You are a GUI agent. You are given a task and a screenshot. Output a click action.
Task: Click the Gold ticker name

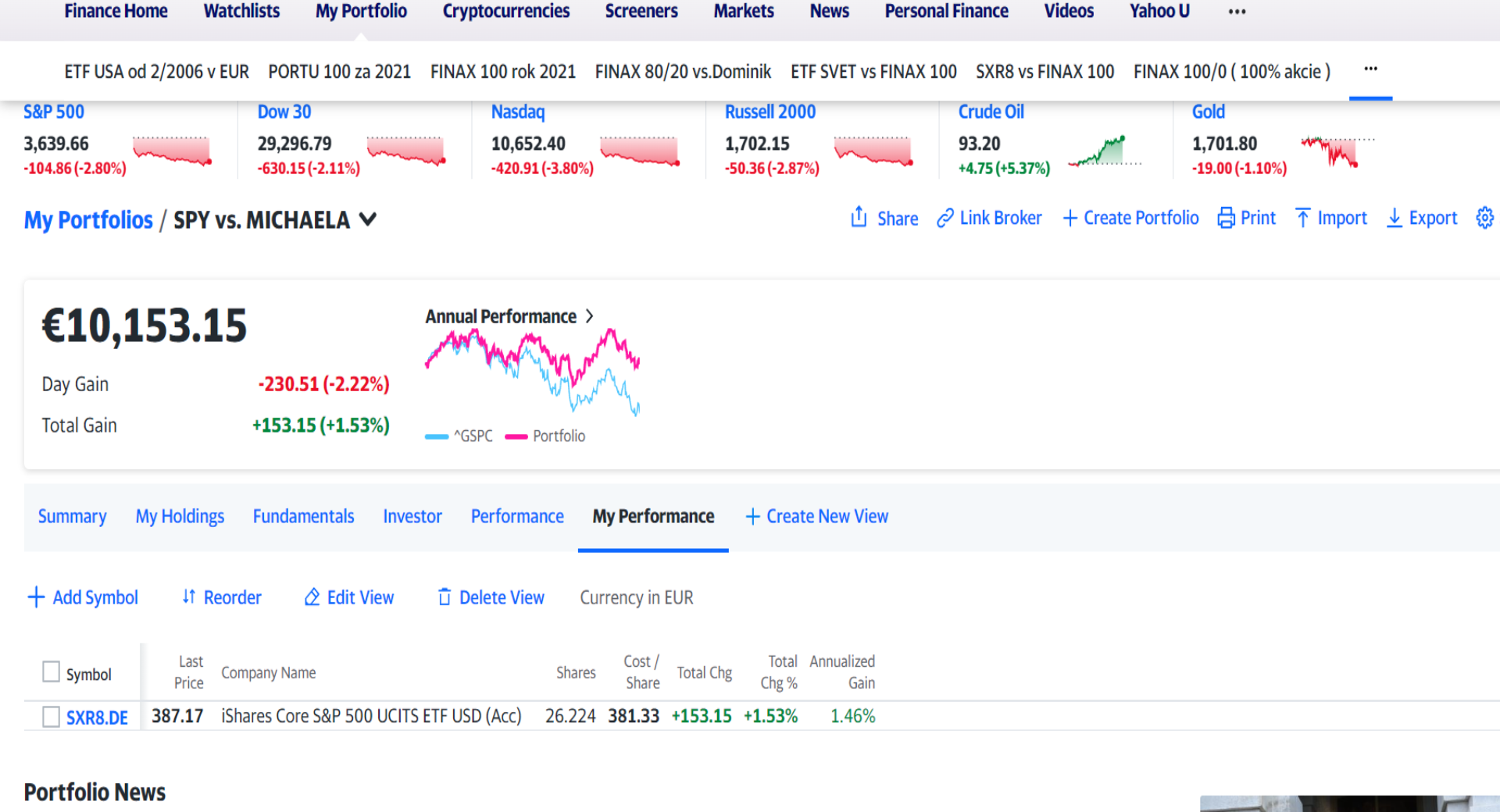tap(1209, 112)
